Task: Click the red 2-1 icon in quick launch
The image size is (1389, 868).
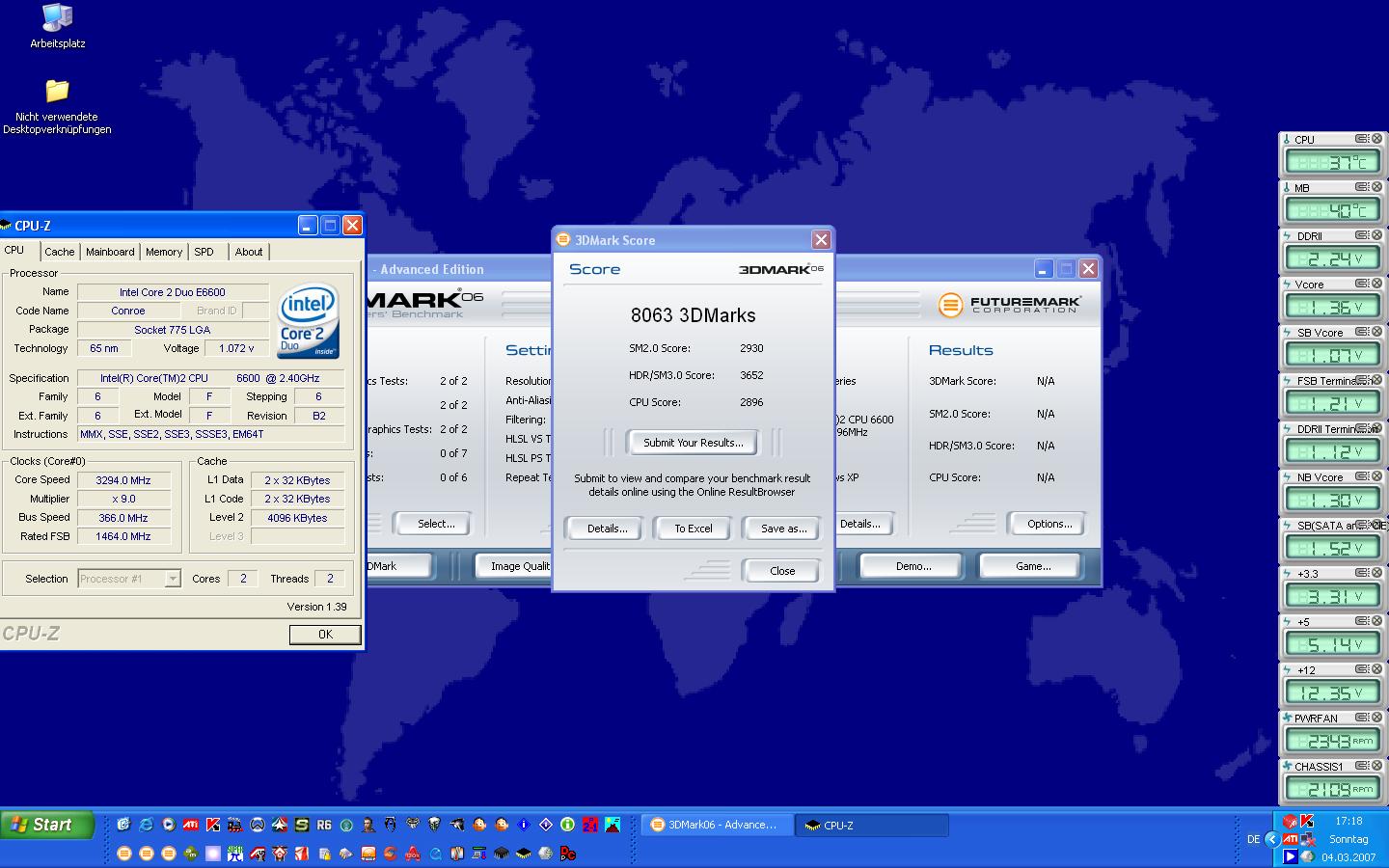Action: point(589,825)
